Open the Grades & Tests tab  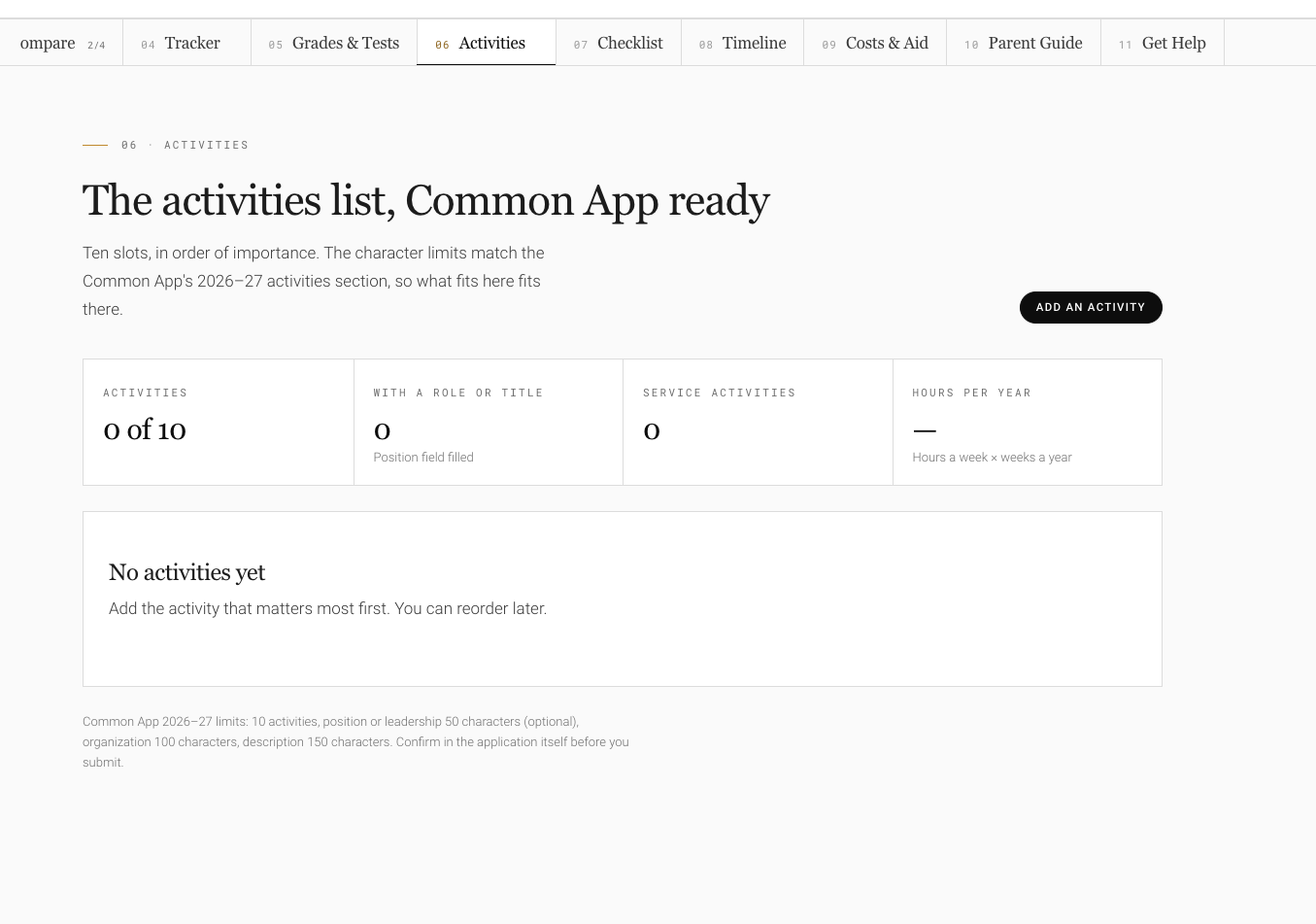(334, 43)
